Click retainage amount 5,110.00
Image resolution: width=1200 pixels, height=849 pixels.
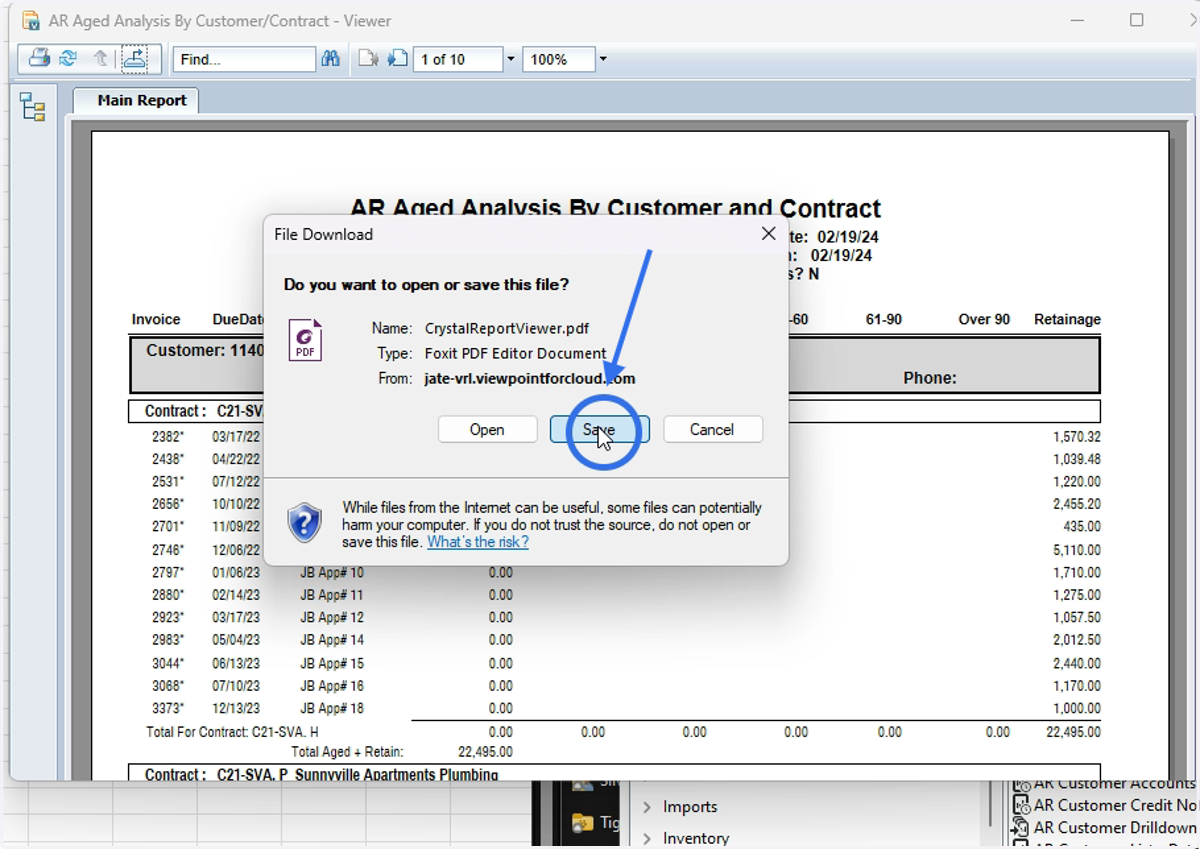point(1077,550)
